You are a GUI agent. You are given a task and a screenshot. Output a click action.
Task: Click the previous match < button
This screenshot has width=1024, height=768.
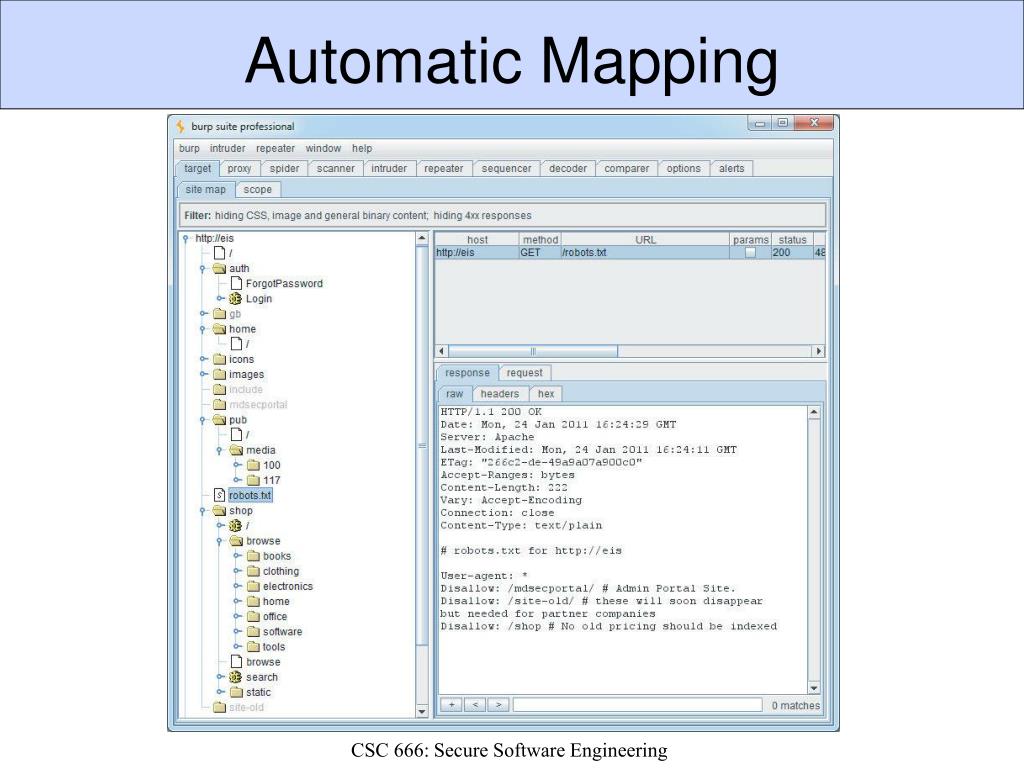click(x=475, y=705)
